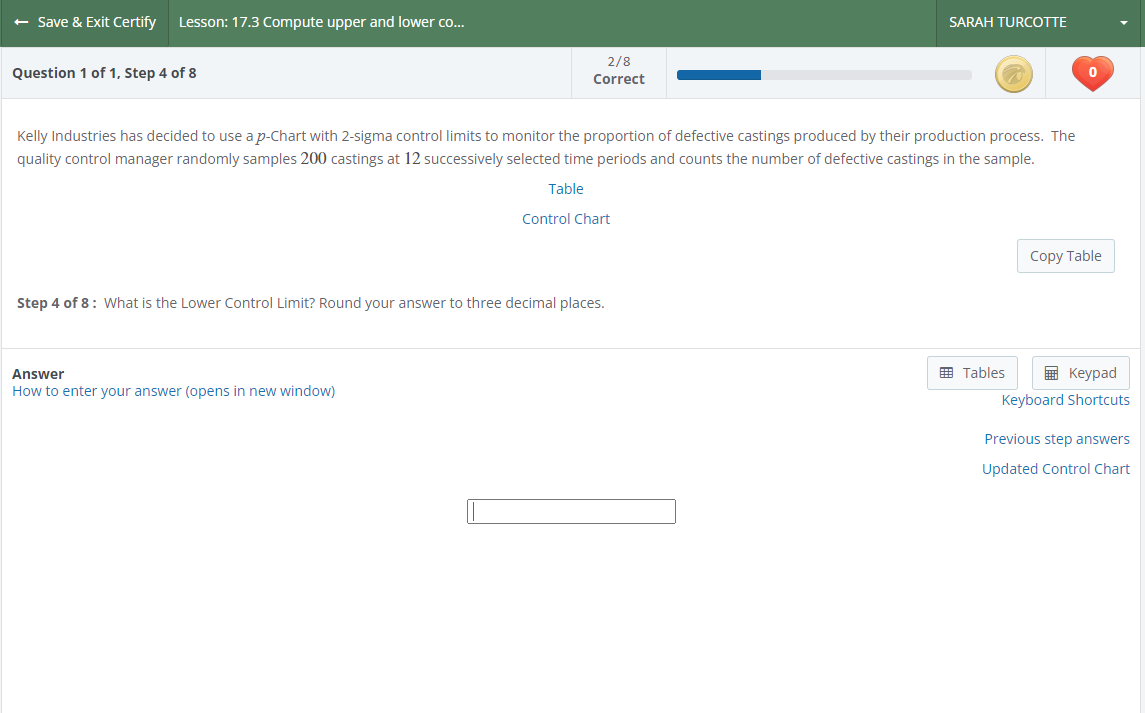The width and height of the screenshot is (1145, 713).
Task: Open the Keypad panel
Action: pos(1080,372)
